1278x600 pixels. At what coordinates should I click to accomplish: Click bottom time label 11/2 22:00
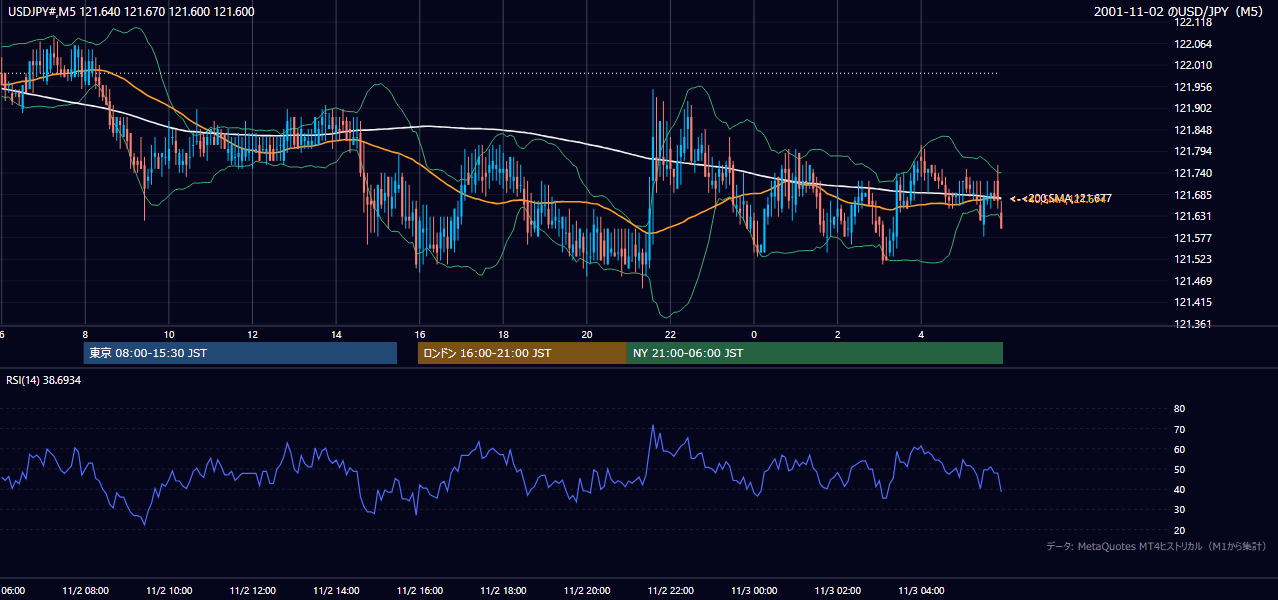click(x=670, y=591)
